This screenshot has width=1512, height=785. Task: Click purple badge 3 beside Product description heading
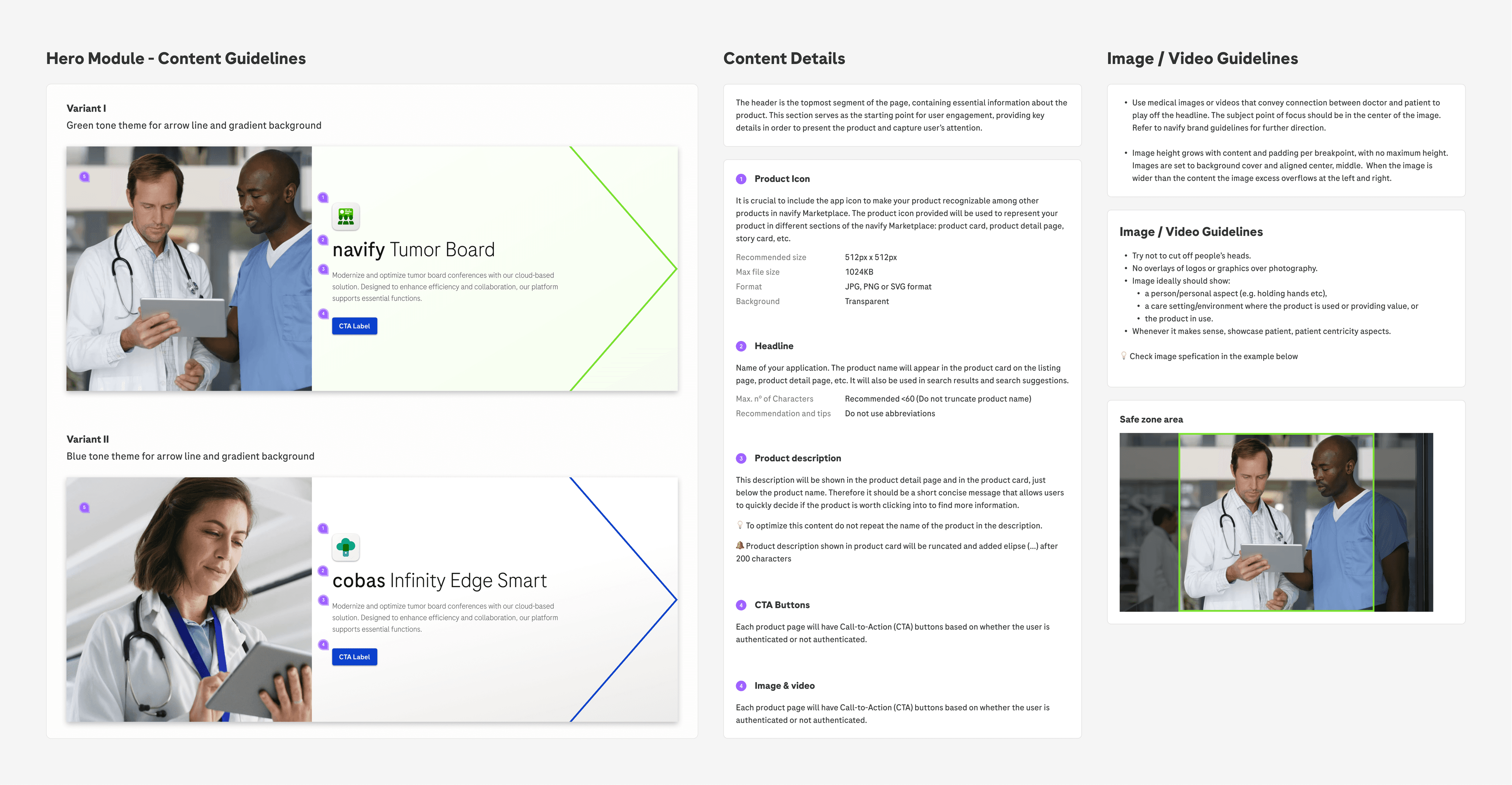[x=741, y=458]
